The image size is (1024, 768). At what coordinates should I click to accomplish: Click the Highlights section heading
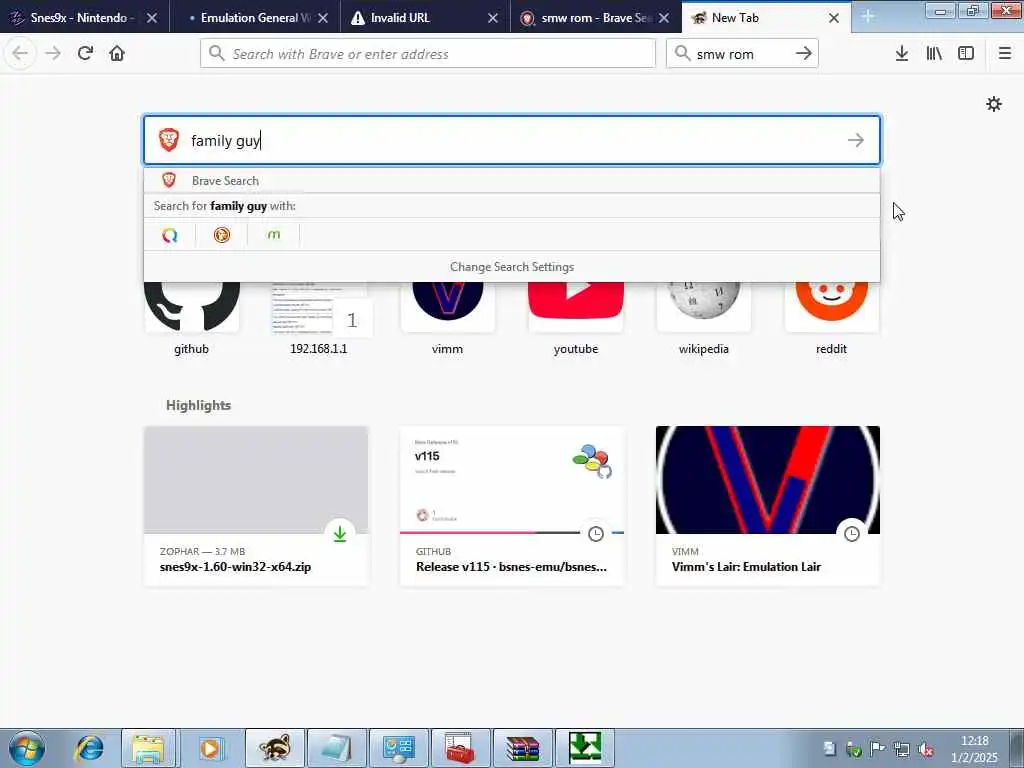199,405
